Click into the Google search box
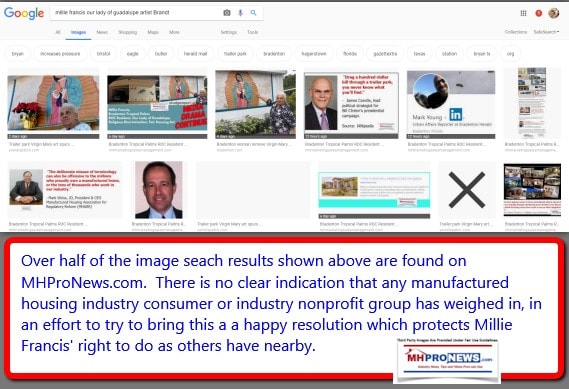Image resolution: width=569 pixels, height=389 pixels. pos(136,13)
